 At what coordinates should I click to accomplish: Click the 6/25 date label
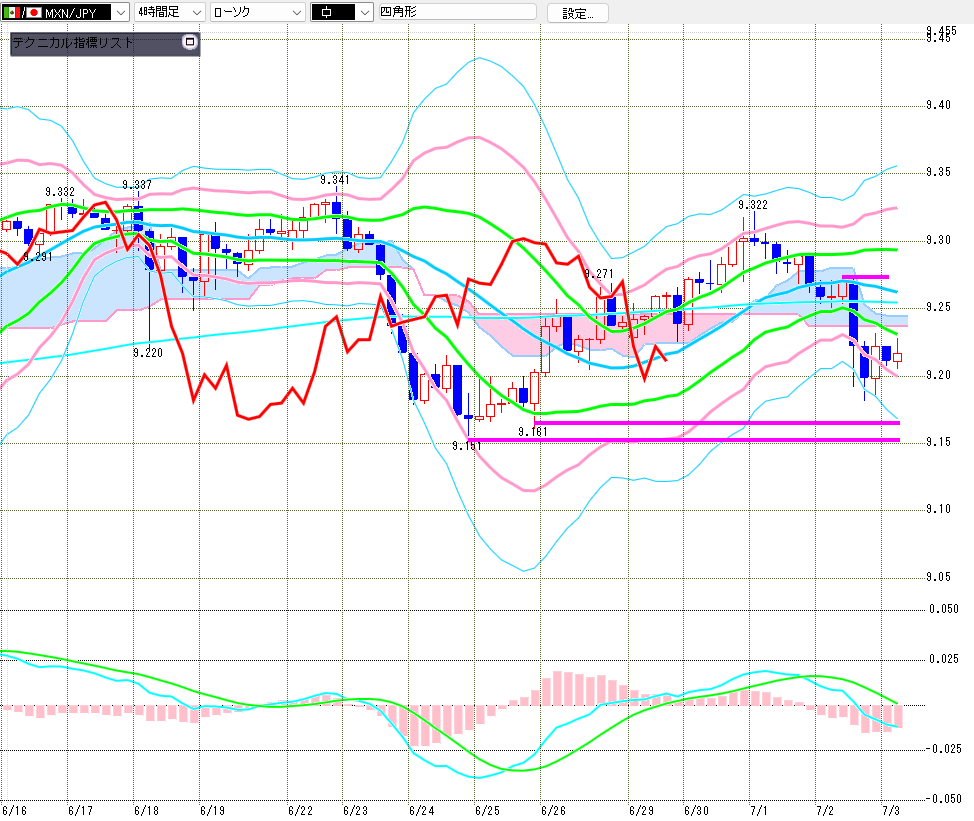[x=488, y=811]
